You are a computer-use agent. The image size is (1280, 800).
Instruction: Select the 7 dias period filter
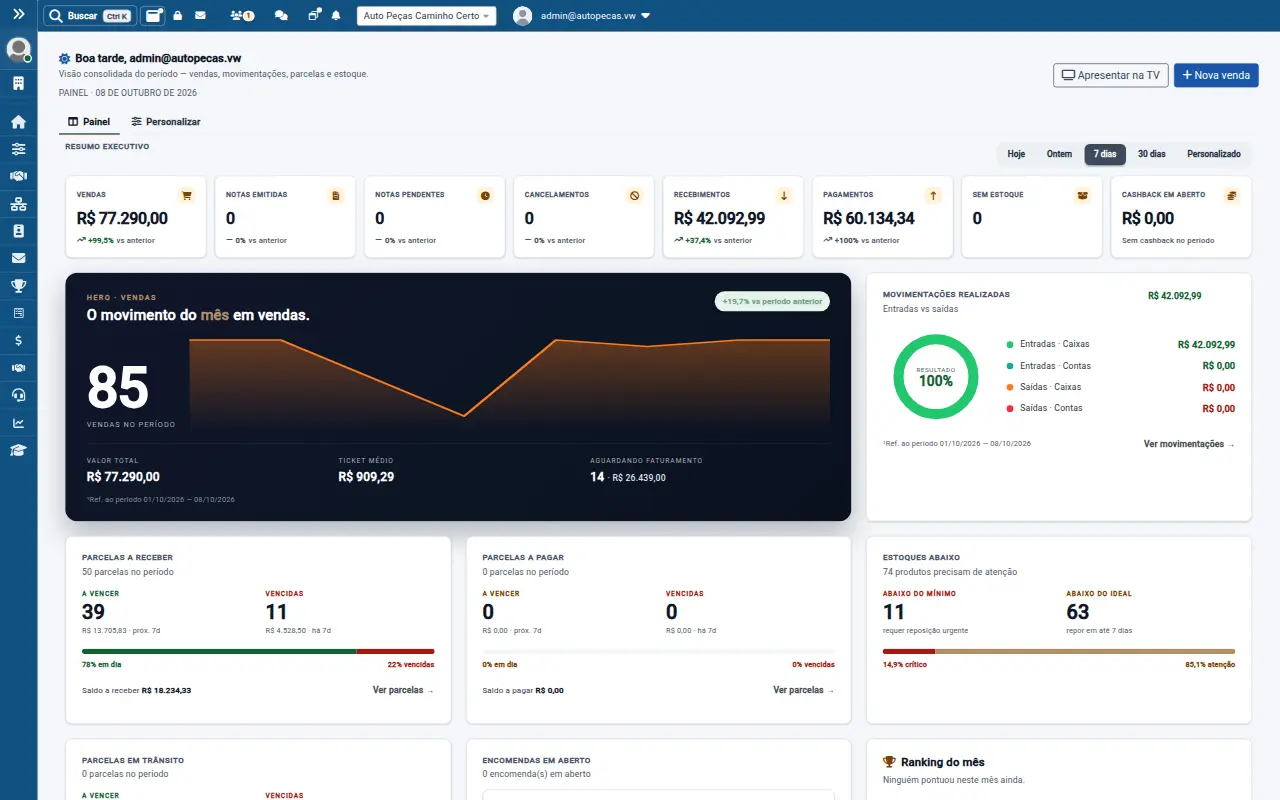[x=1105, y=154]
